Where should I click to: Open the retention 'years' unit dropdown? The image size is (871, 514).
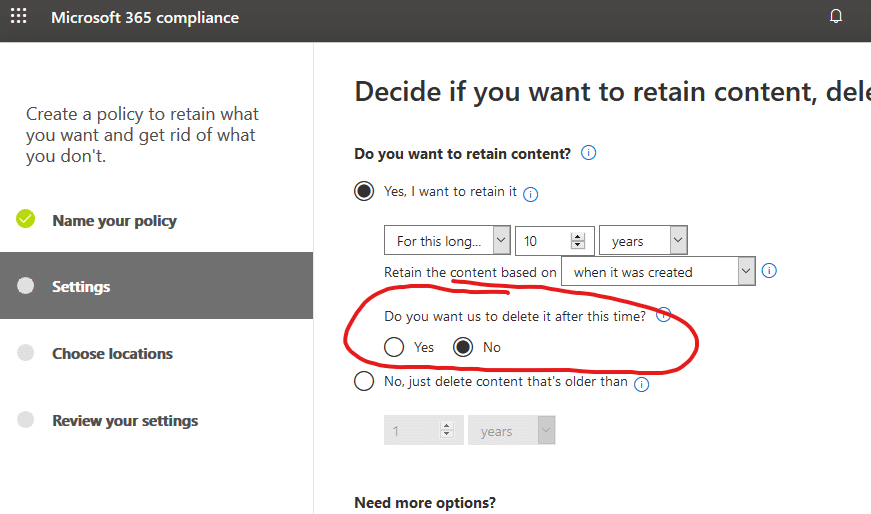(x=643, y=241)
